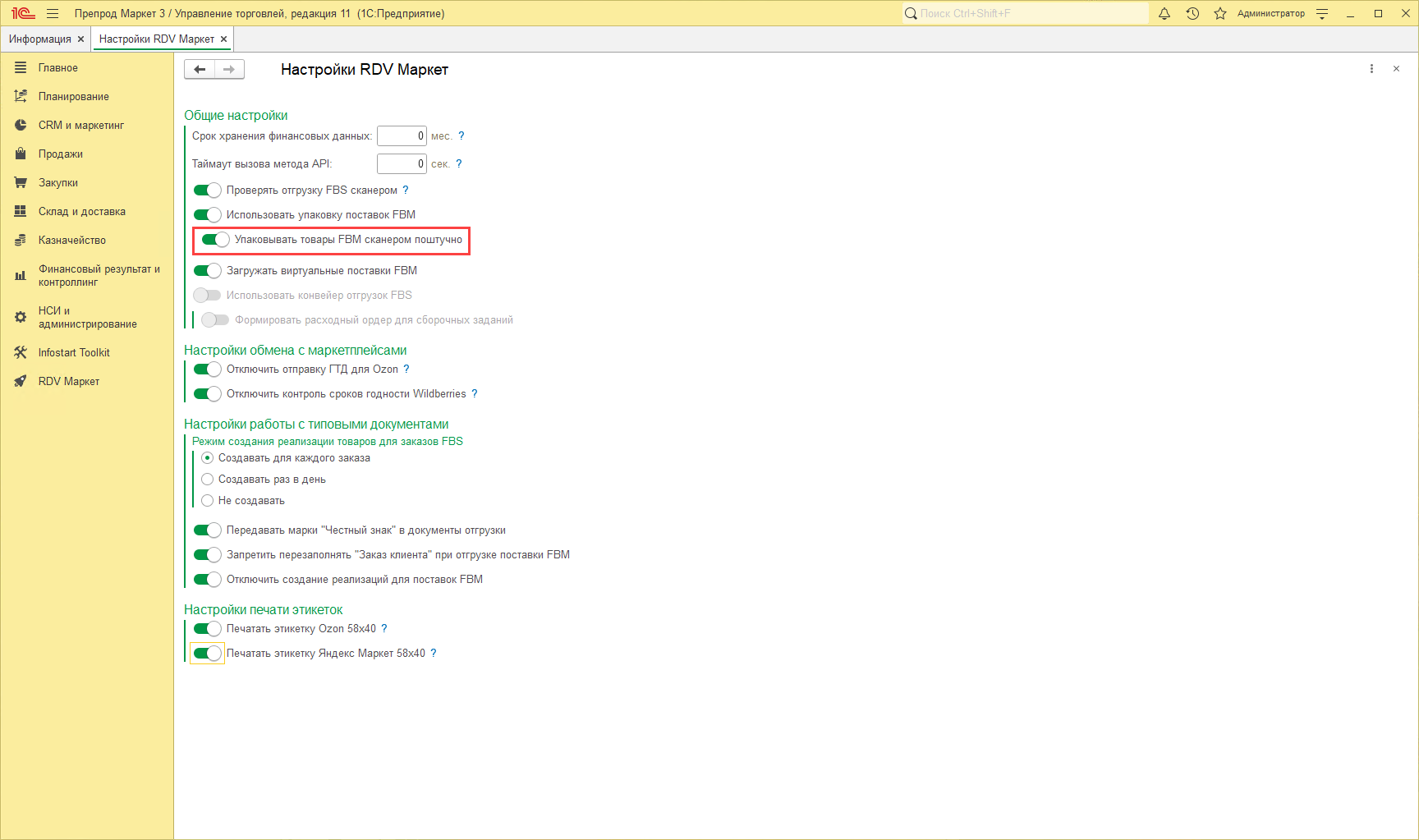The image size is (1419, 840).
Task: Click the Таймаут вызова метода API field
Action: 402,163
